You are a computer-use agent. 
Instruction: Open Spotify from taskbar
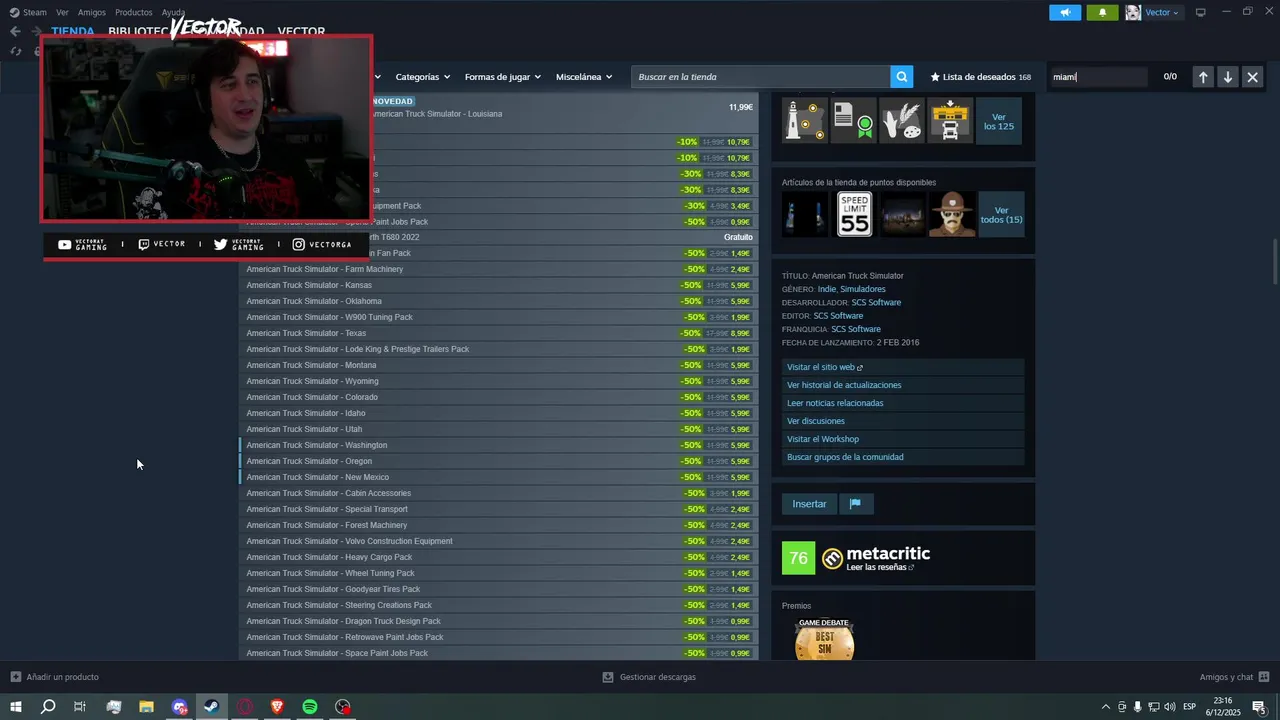coord(310,707)
